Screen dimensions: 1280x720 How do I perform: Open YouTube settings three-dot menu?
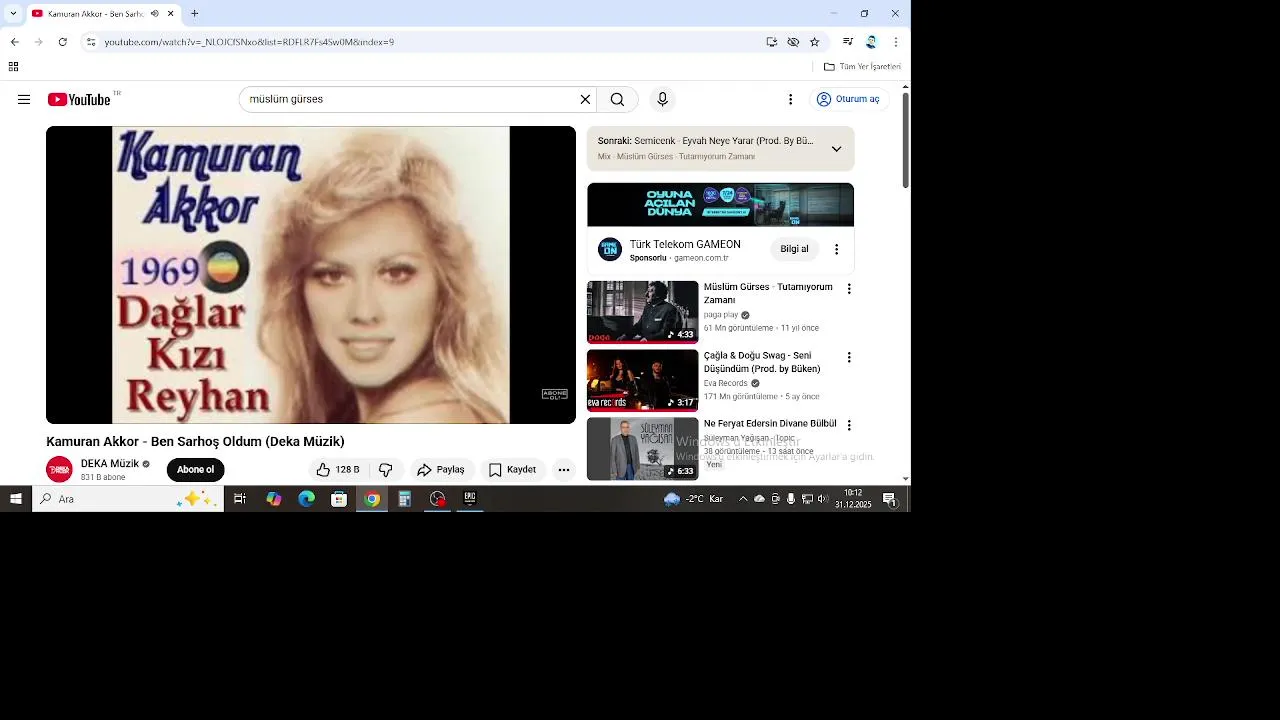(790, 99)
